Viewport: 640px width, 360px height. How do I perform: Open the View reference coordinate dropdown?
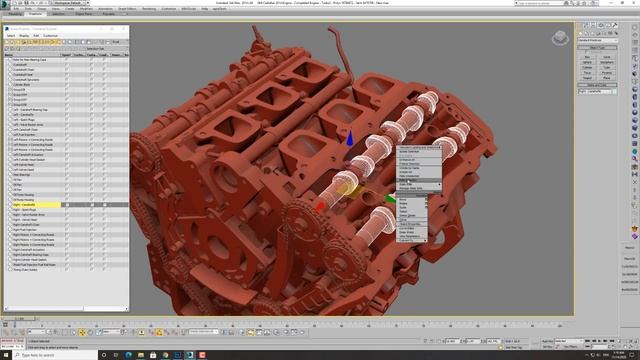click(111, 332)
